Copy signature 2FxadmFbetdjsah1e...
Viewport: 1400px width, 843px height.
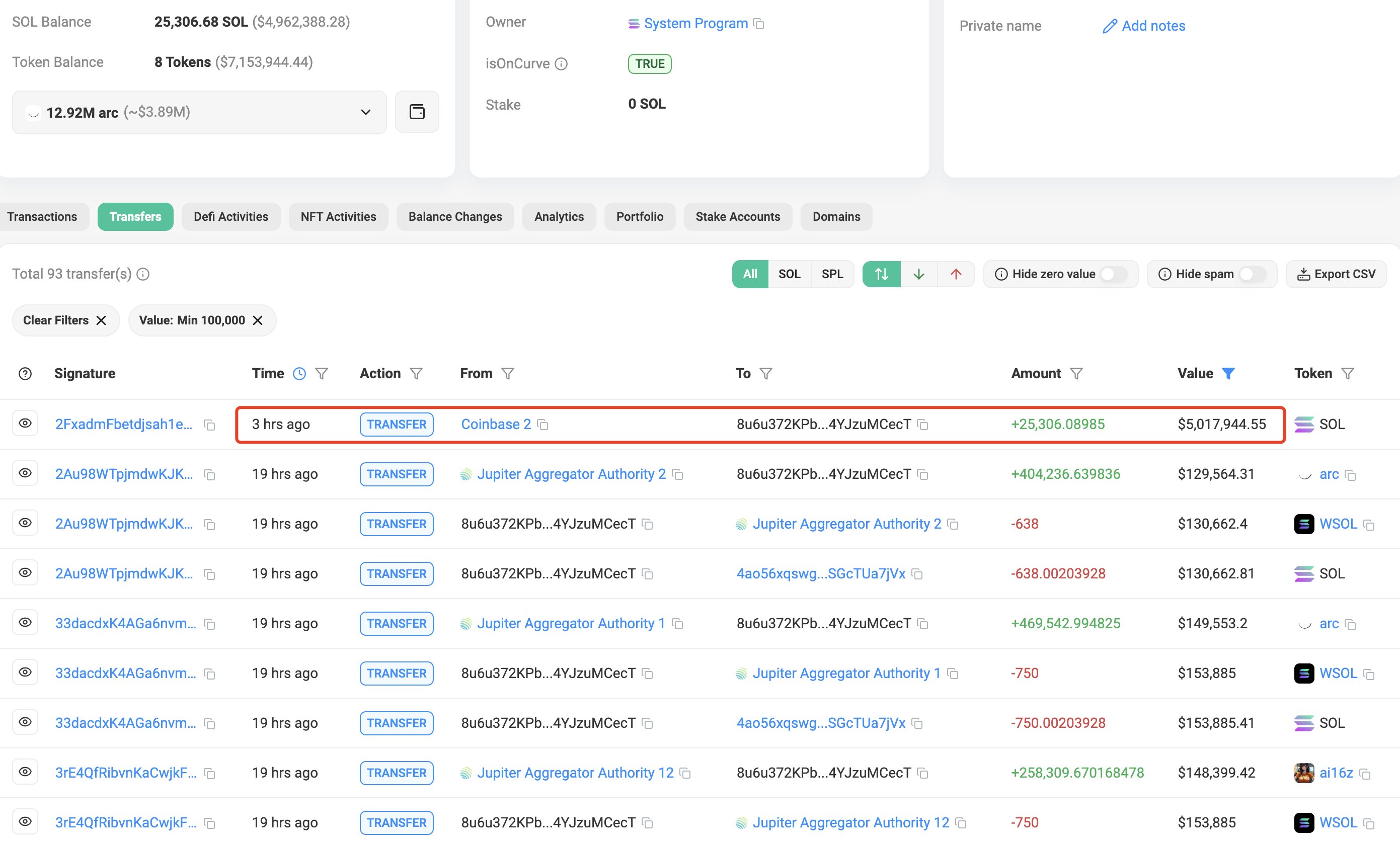[x=210, y=425]
